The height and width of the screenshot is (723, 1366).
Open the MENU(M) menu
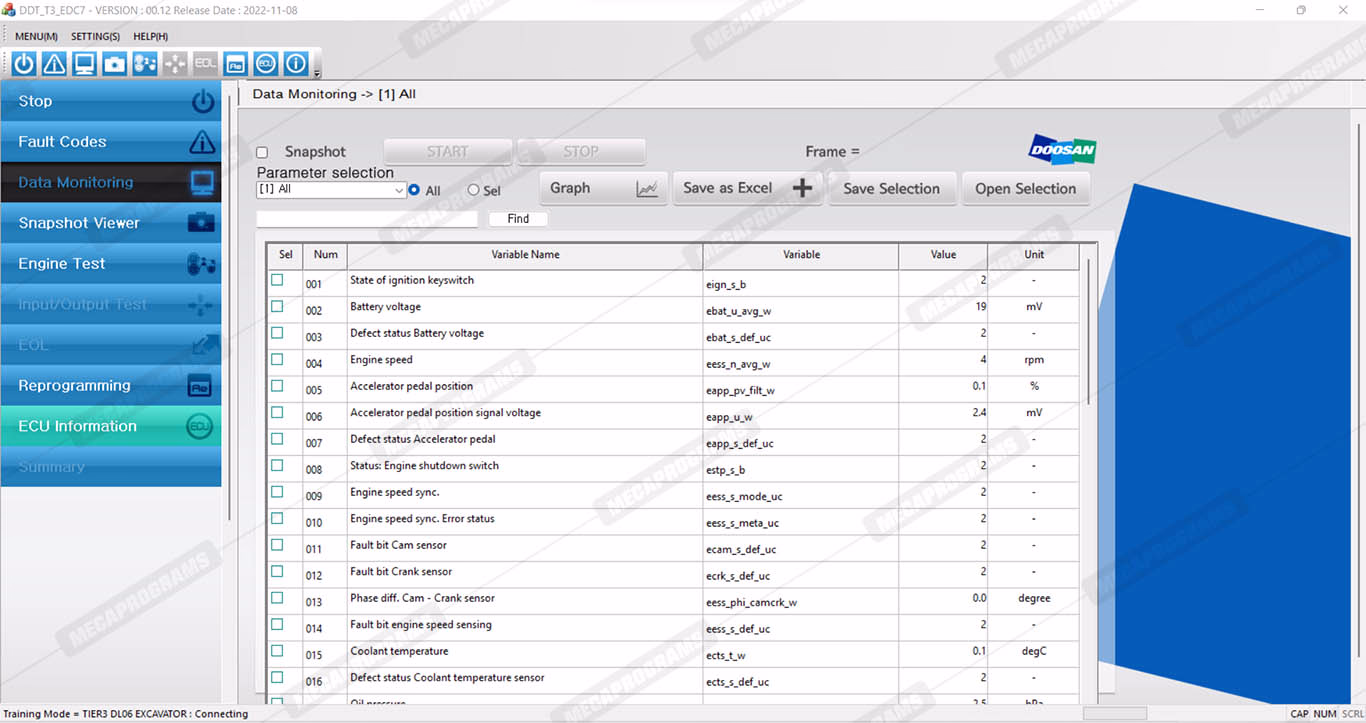tap(36, 37)
